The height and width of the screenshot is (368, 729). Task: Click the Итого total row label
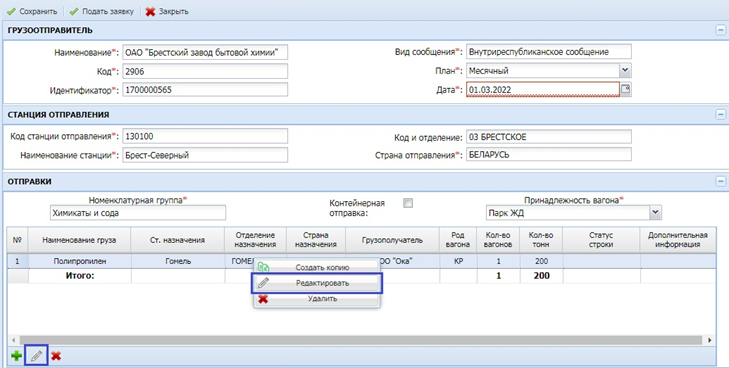[80, 276]
